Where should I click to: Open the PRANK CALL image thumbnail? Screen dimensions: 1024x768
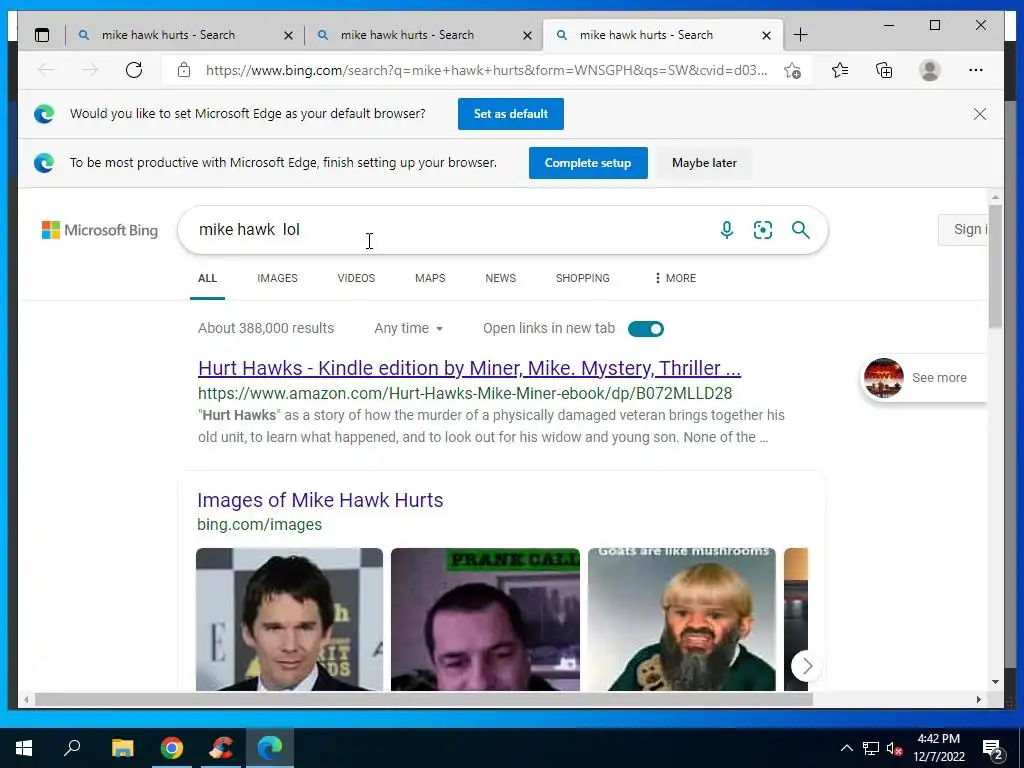(485, 619)
